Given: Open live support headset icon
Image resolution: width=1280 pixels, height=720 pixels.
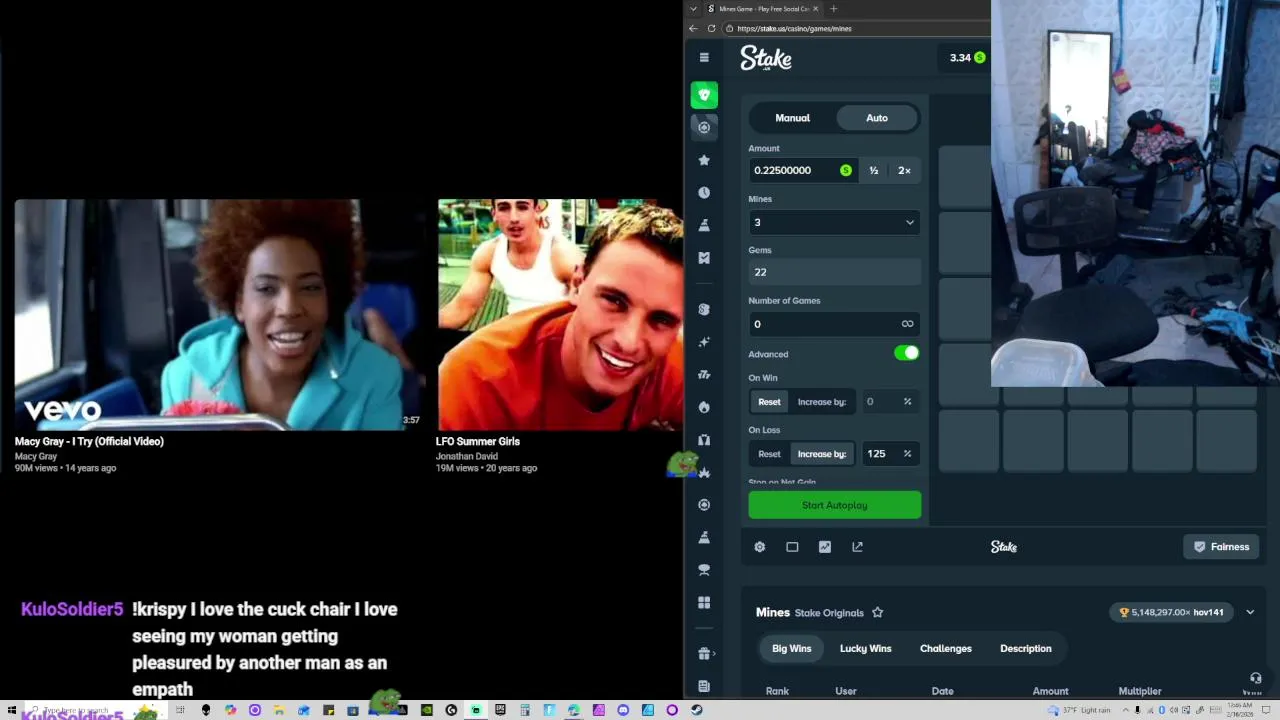Looking at the screenshot, I should [x=1256, y=678].
